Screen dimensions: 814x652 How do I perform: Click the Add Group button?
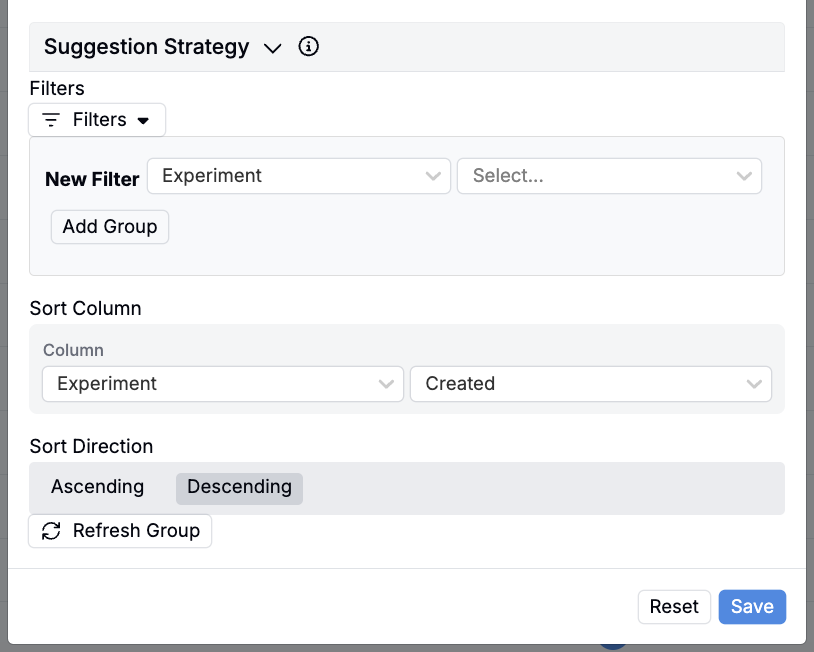(x=110, y=227)
